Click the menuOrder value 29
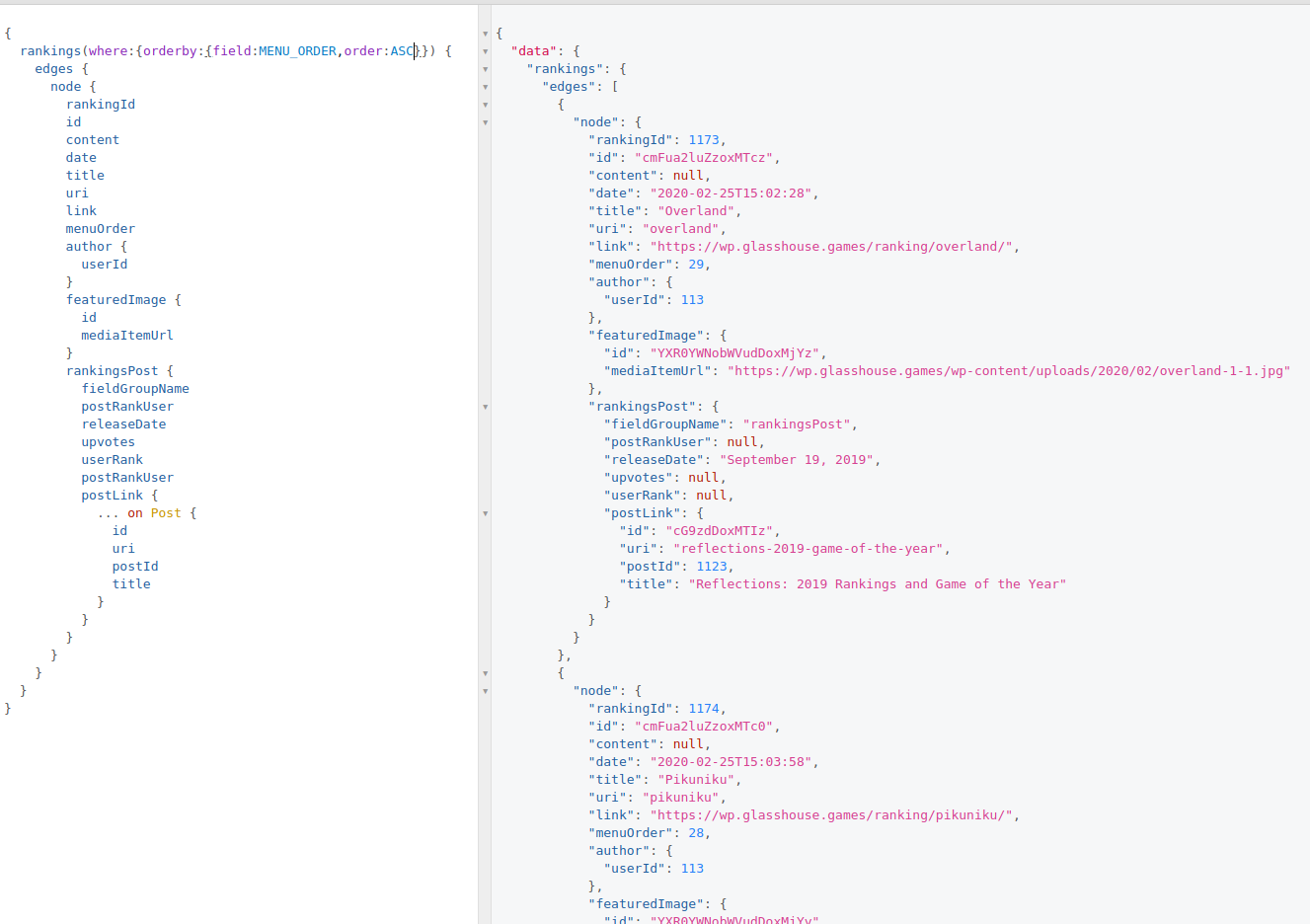This screenshot has height=924, width=1310. pyautogui.click(x=697, y=265)
